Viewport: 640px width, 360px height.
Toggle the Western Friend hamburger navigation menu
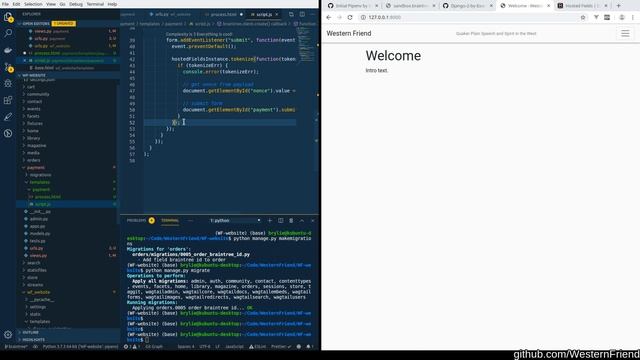(625, 33)
